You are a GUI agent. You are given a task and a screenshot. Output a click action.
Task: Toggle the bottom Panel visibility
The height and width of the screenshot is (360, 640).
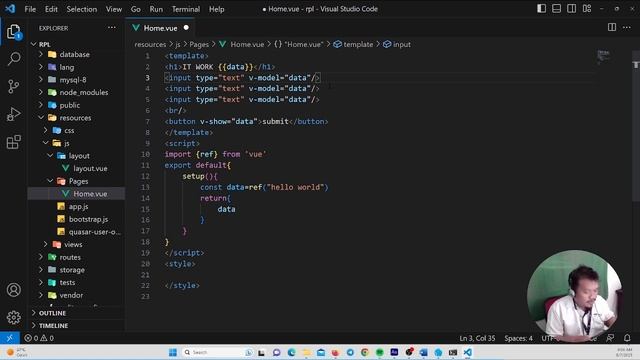coord(556,9)
